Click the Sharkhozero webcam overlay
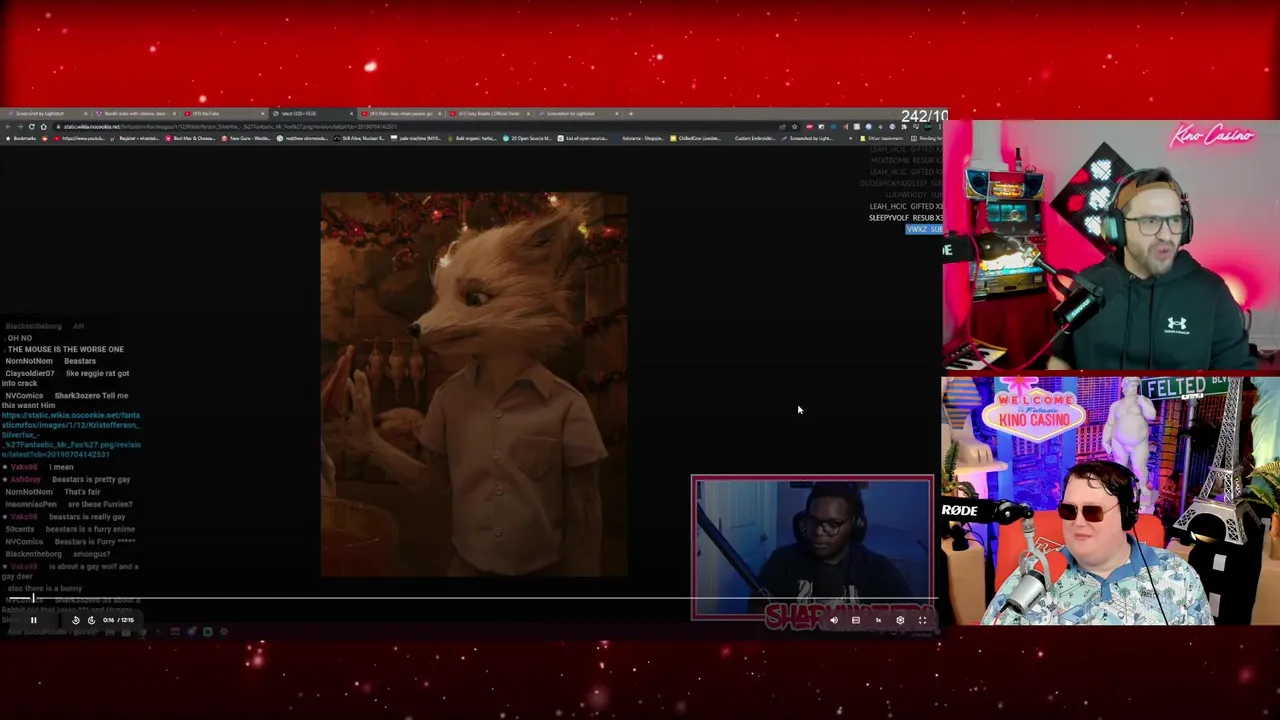 point(812,548)
